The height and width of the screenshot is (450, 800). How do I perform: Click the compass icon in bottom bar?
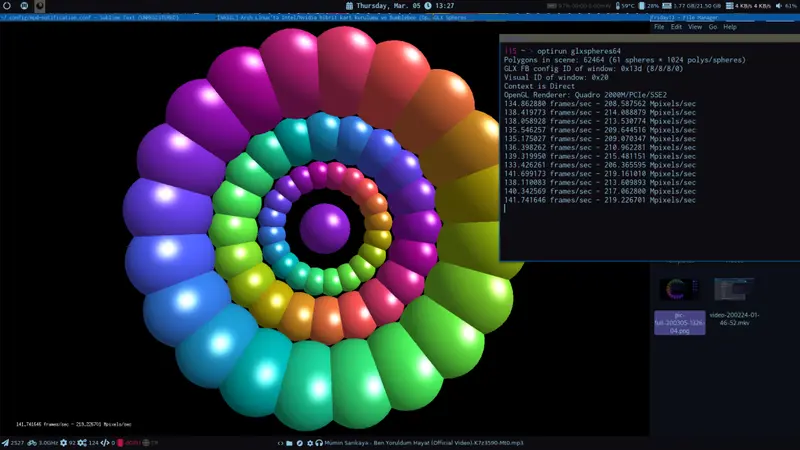(x=299, y=443)
